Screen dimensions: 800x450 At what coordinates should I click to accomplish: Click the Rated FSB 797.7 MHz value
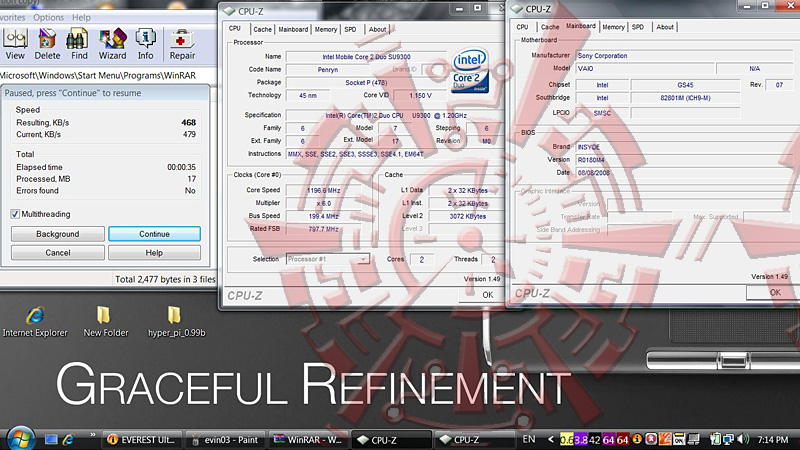point(323,229)
